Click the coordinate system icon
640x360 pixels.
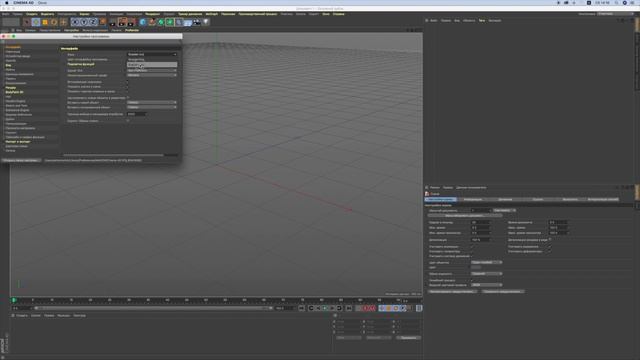coord(102,22)
